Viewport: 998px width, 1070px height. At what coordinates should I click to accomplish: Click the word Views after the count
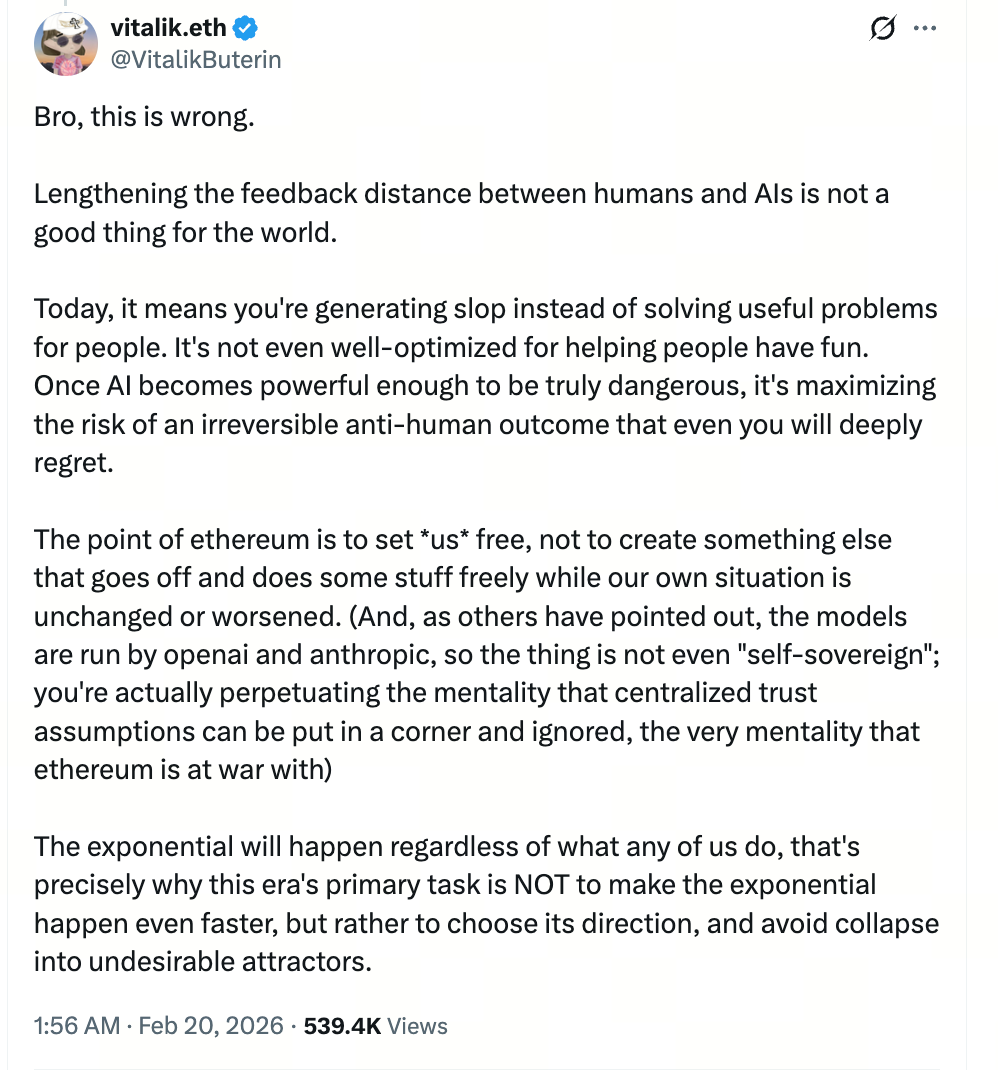(x=417, y=1026)
